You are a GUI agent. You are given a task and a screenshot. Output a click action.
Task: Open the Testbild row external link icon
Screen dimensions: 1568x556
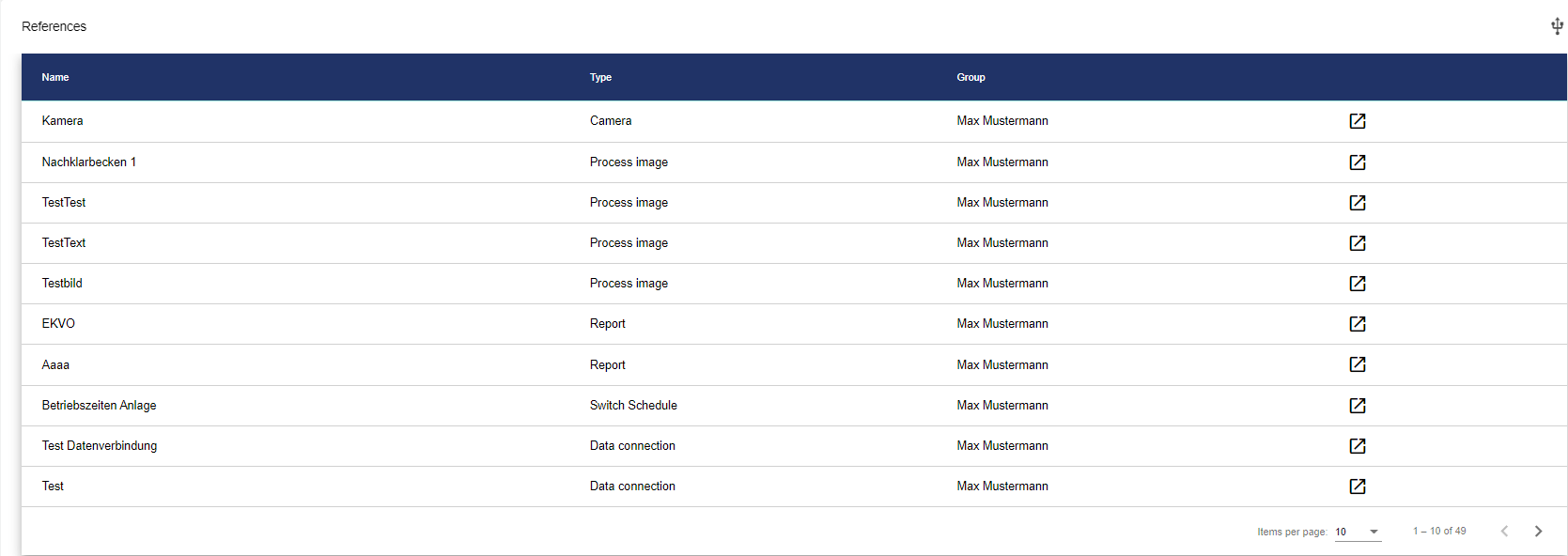[x=1358, y=284]
